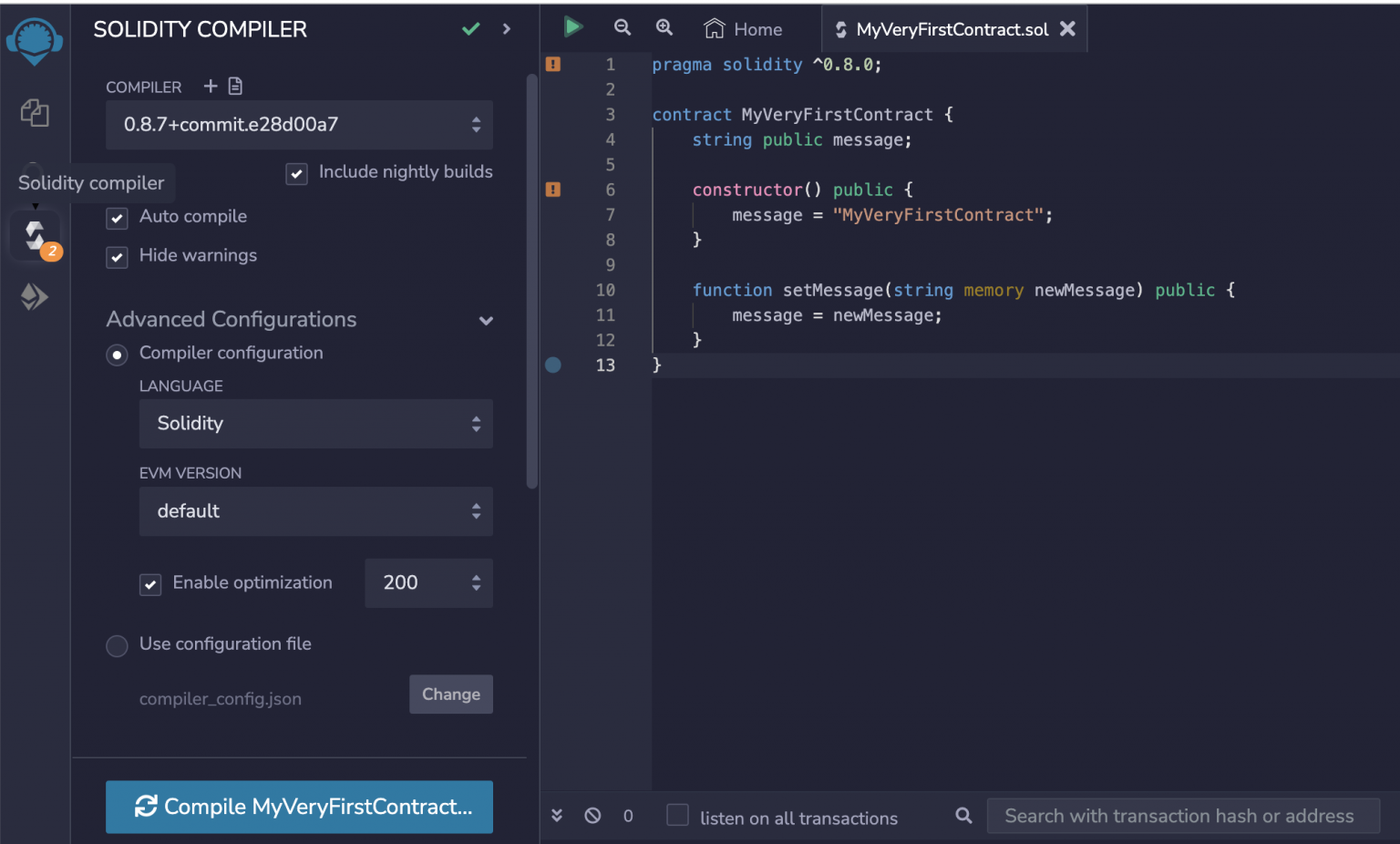Enable listen on all transactions
The width and height of the screenshot is (1400, 844).
pos(677,816)
